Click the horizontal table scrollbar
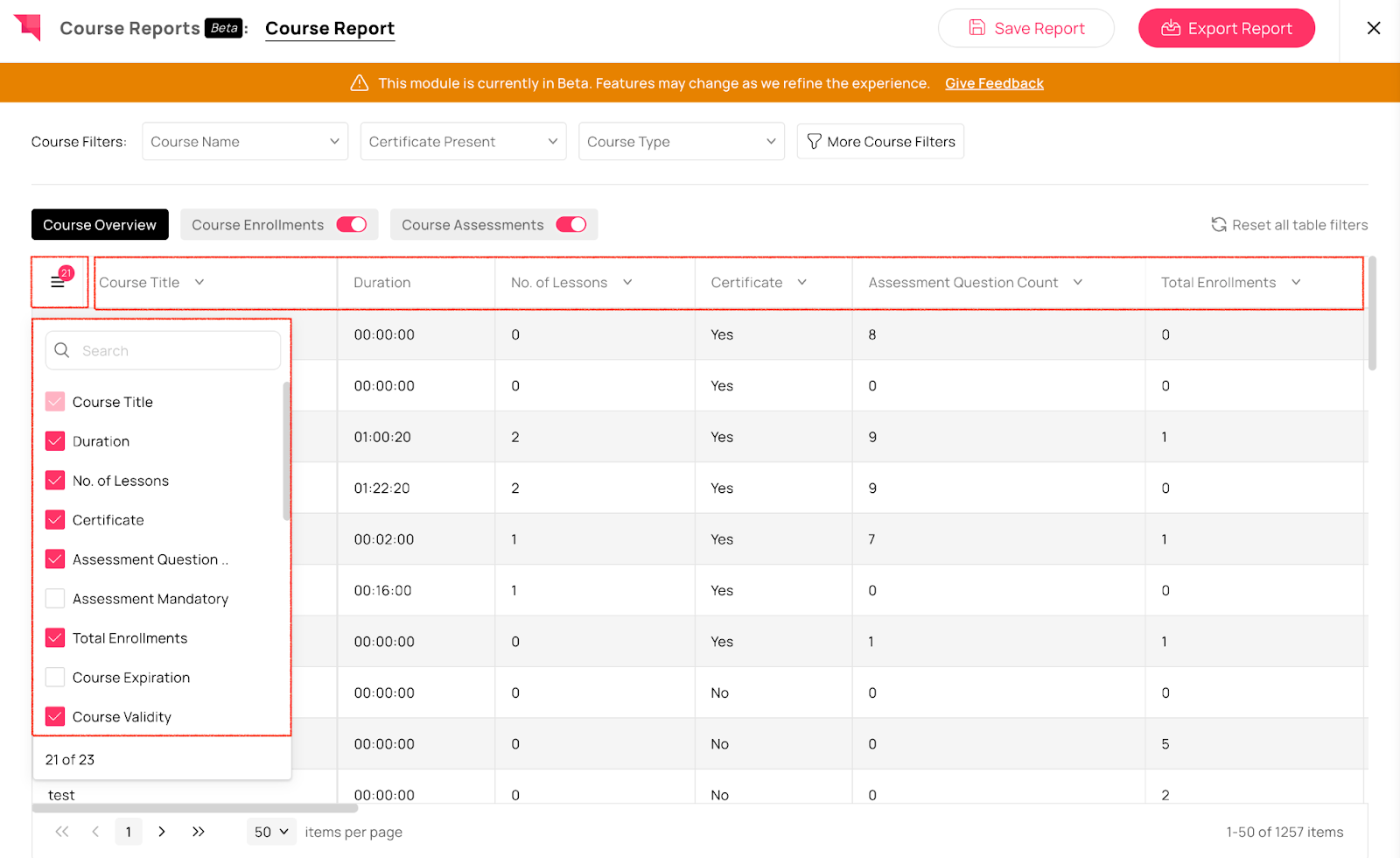Viewport: 1400px width, 858px height. (194, 808)
